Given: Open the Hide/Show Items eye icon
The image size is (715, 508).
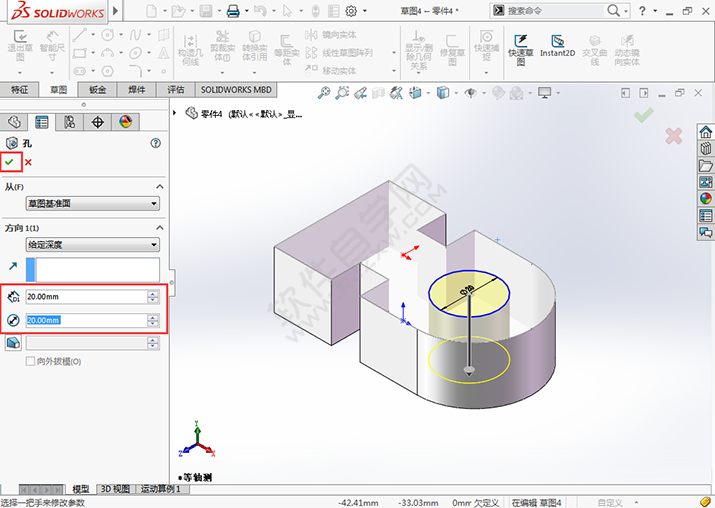Looking at the screenshot, I should point(471,93).
